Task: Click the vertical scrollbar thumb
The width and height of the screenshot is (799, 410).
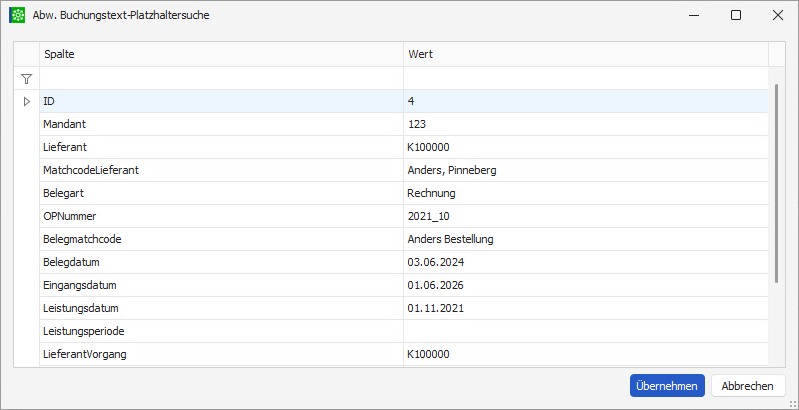Action: [x=776, y=183]
